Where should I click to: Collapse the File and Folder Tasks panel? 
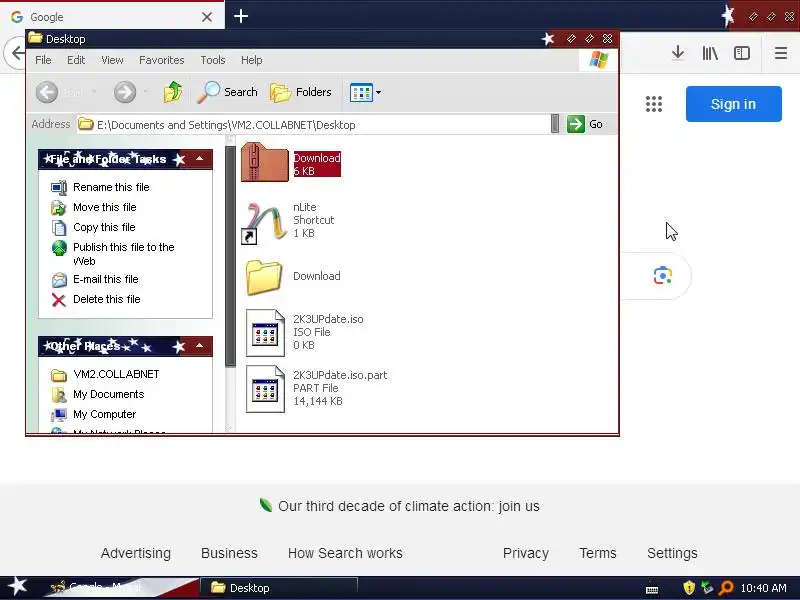click(x=199, y=159)
